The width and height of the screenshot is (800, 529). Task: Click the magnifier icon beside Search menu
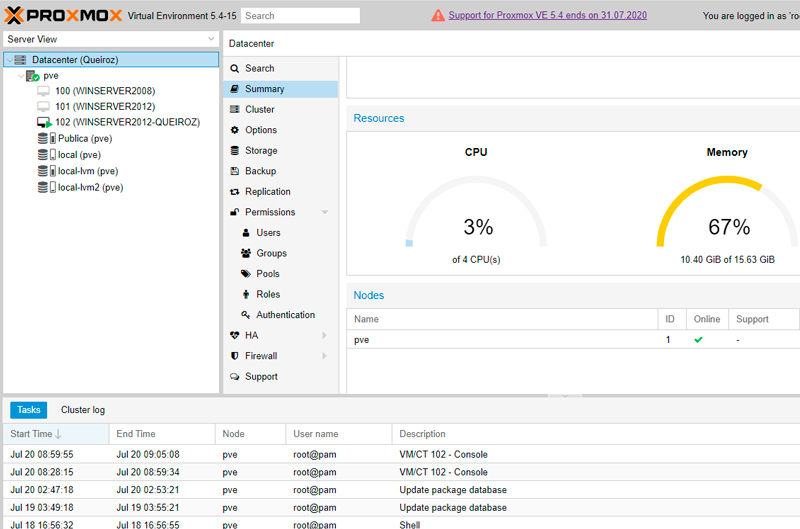click(235, 68)
